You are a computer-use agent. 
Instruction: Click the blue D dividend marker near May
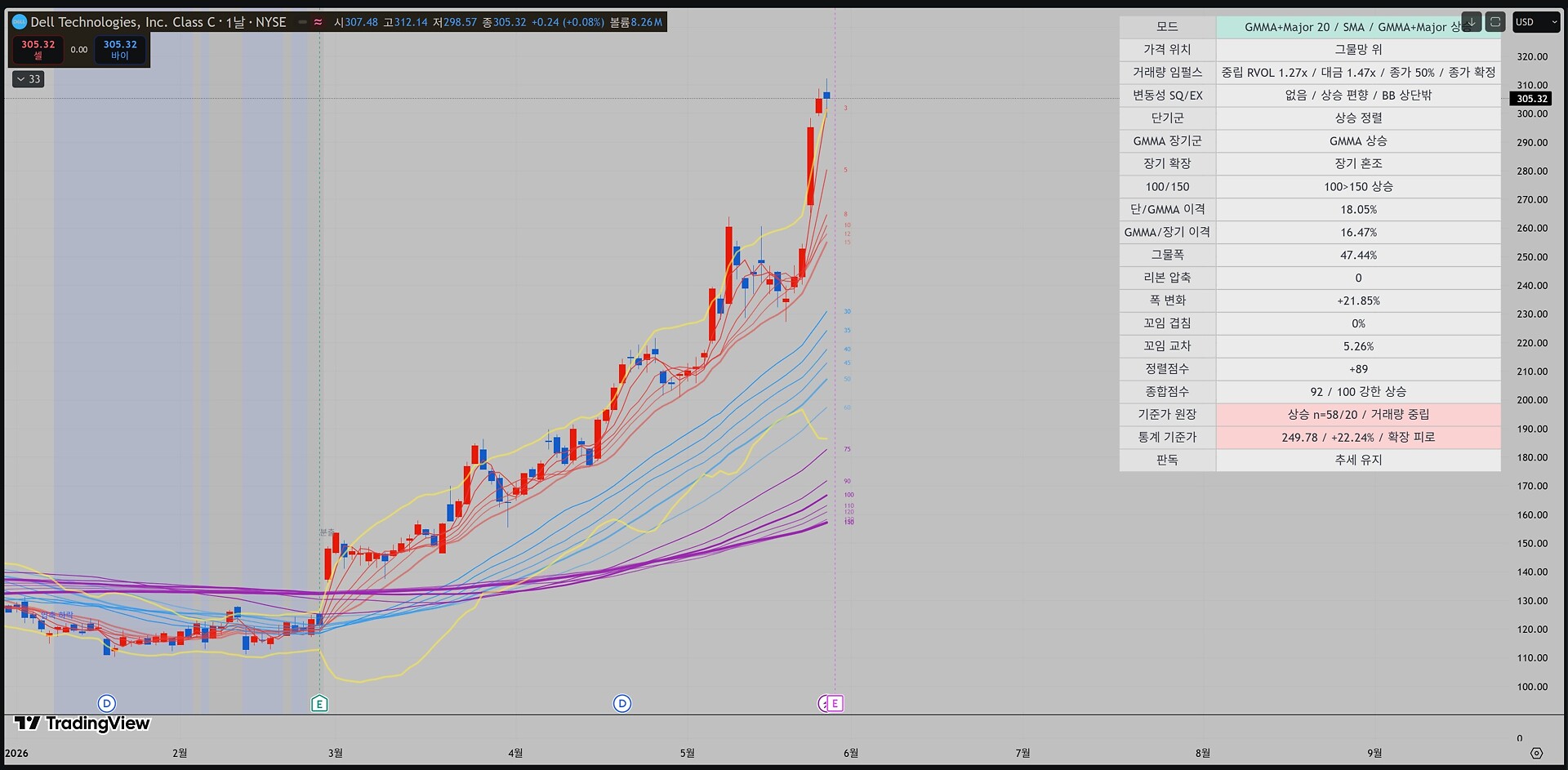click(622, 704)
